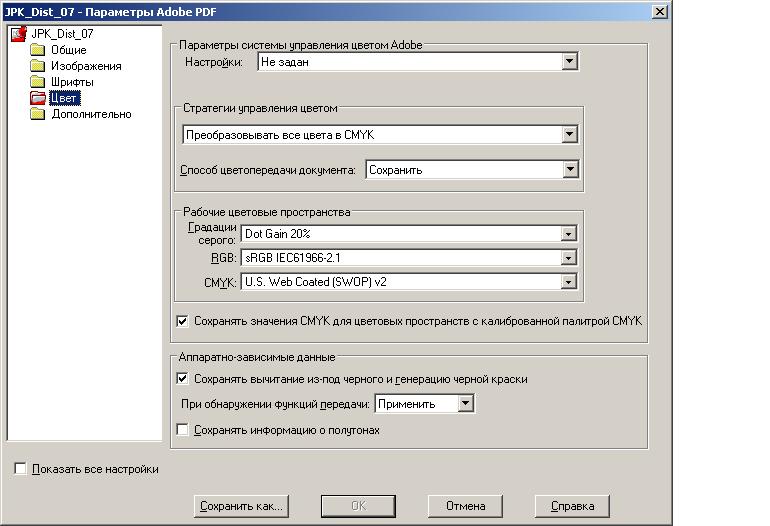This screenshot has width=770, height=526.
Task: Open Способ цветопередачи документа dropdown arrow
Action: point(570,169)
